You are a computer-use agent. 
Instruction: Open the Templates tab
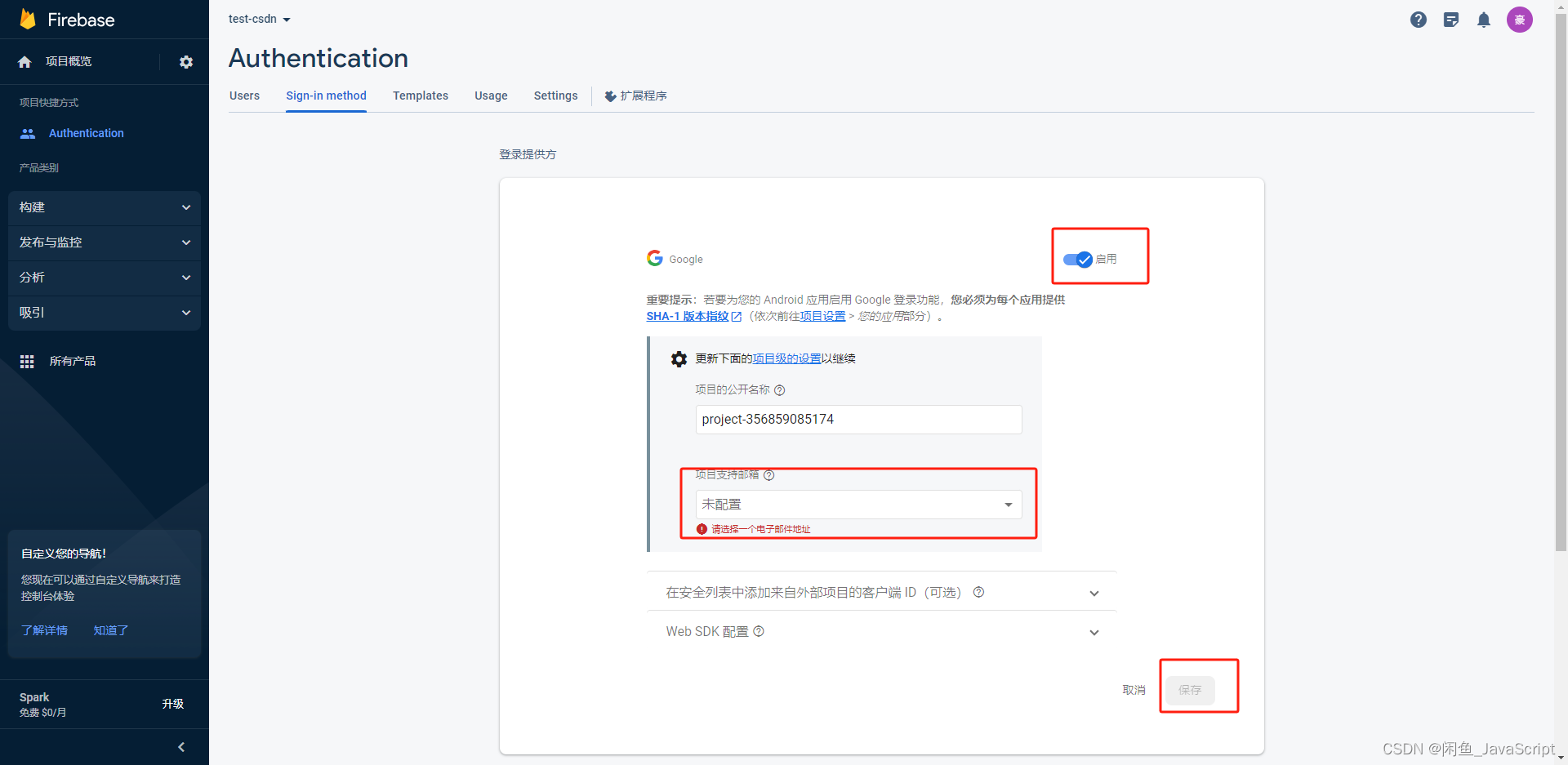tap(421, 96)
